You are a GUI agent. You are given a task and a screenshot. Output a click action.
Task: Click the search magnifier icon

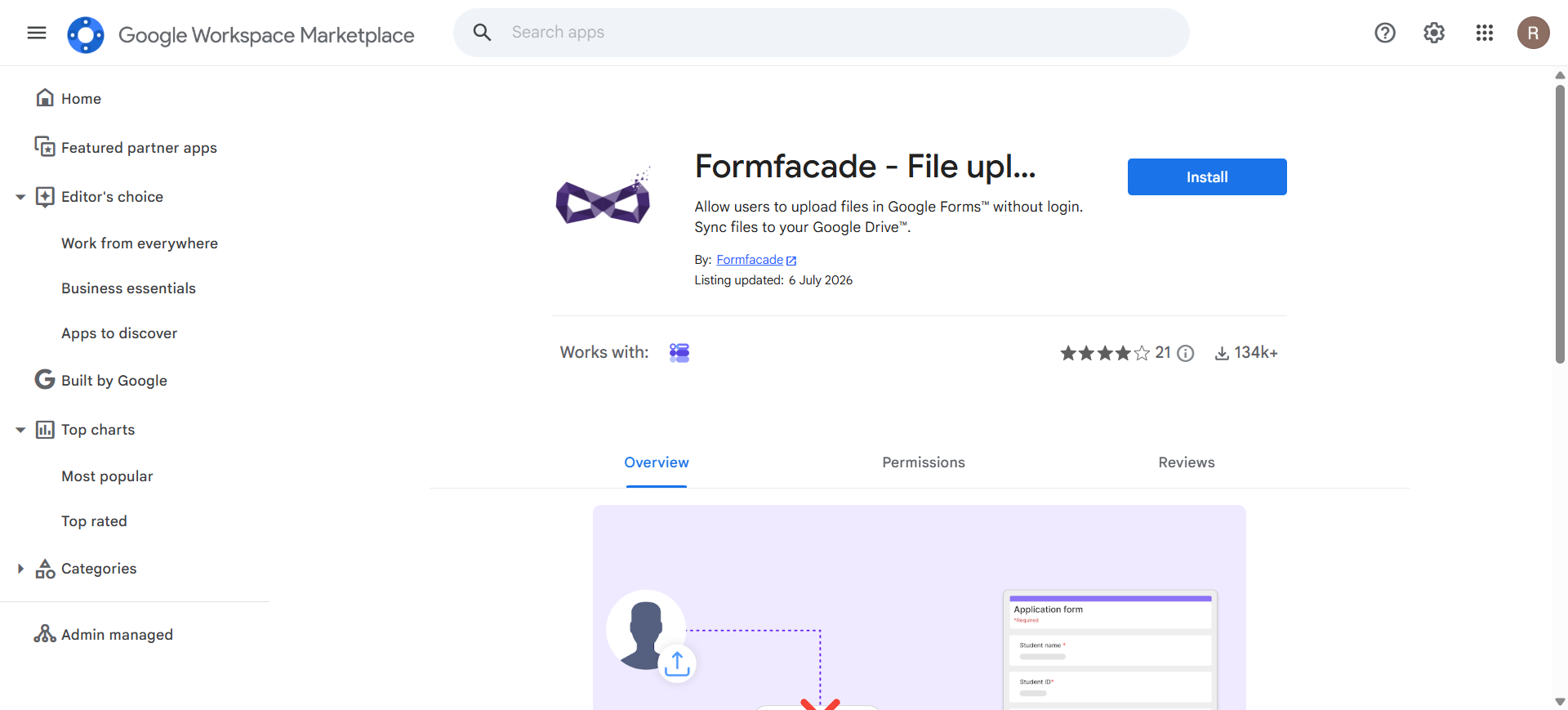click(x=482, y=33)
